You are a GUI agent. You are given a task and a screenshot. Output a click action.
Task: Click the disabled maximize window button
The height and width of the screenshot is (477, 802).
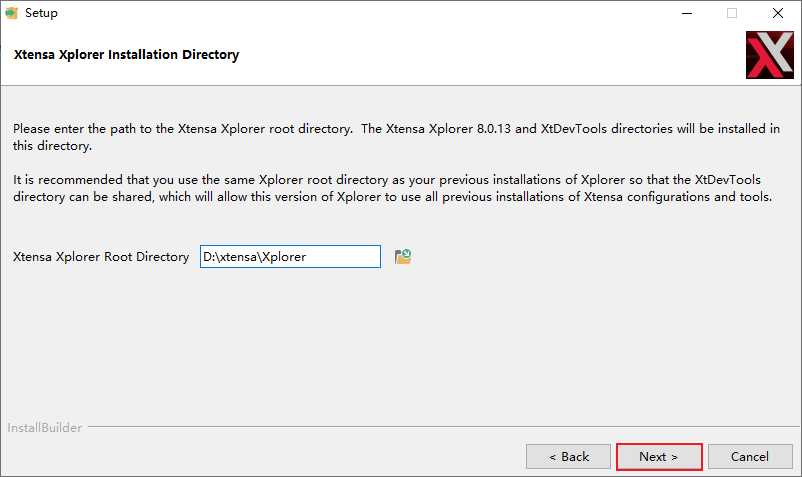coord(732,13)
